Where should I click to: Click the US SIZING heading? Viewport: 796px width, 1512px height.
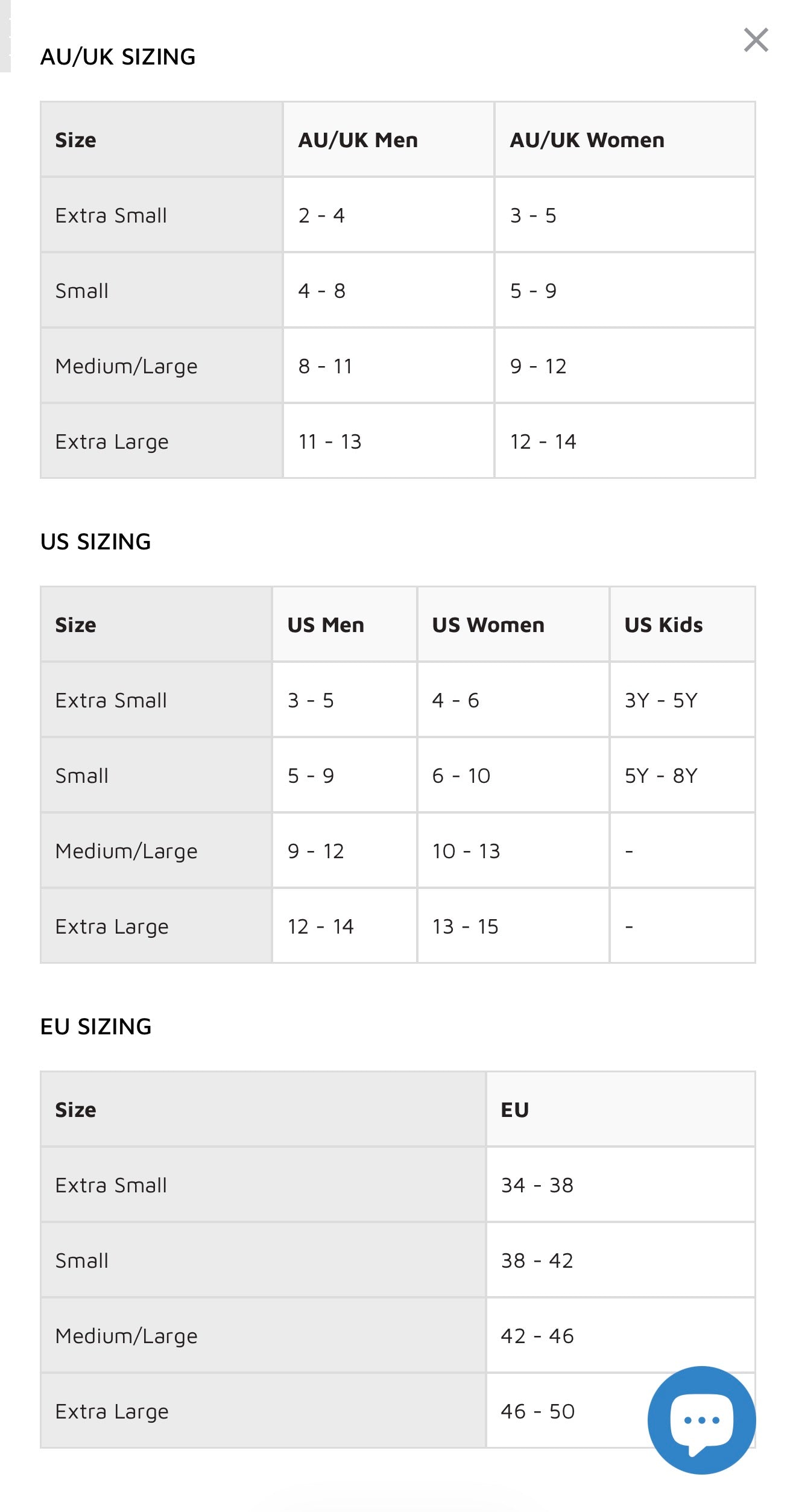[x=95, y=542]
